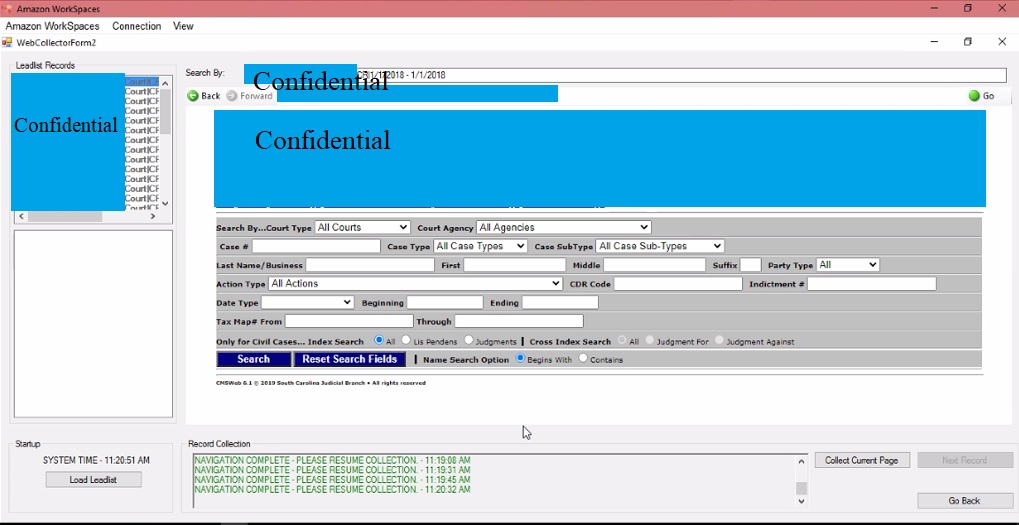Click the Ending date input field
Screen dimensions: 1019x525
tap(560, 303)
